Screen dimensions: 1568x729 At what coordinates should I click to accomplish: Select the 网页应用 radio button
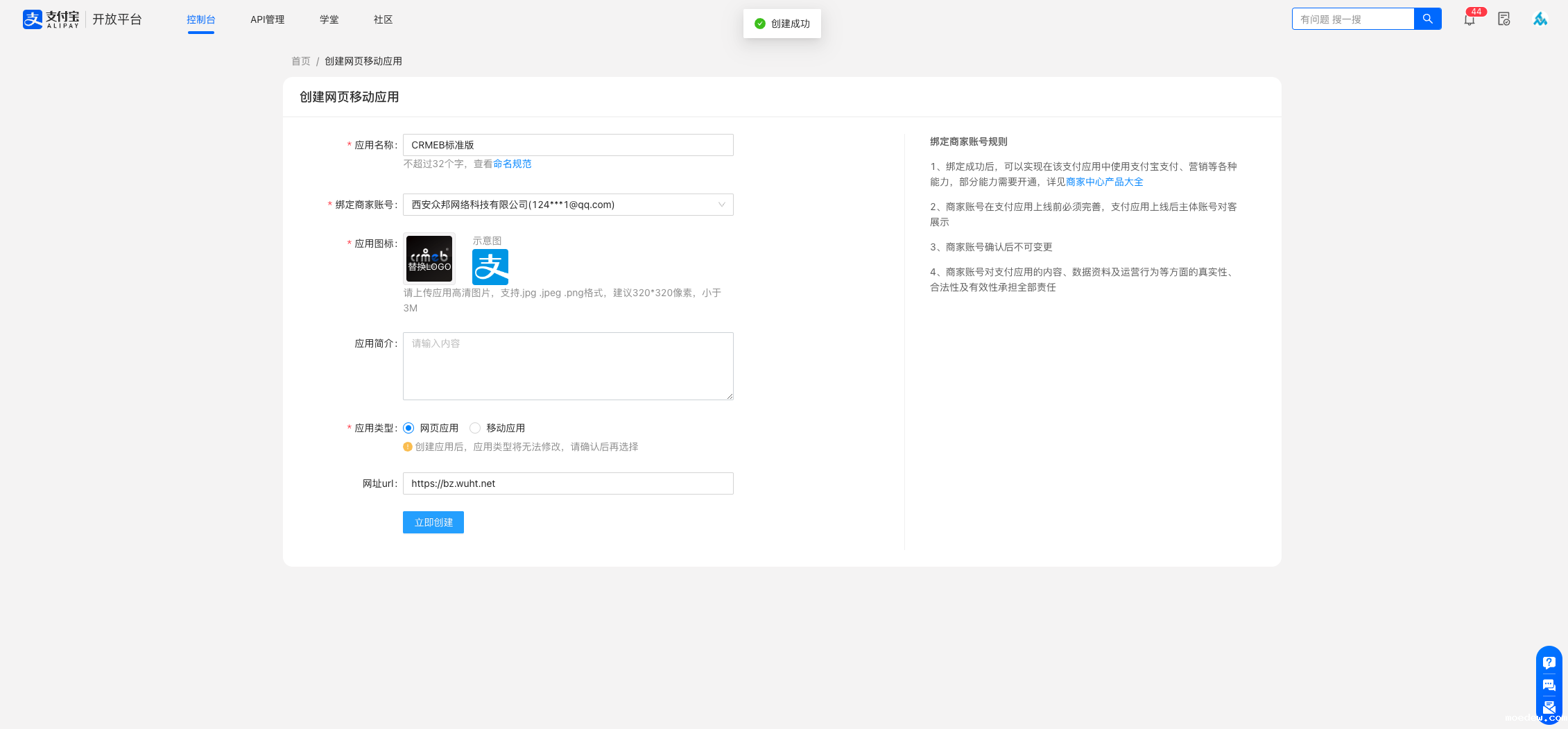point(408,428)
